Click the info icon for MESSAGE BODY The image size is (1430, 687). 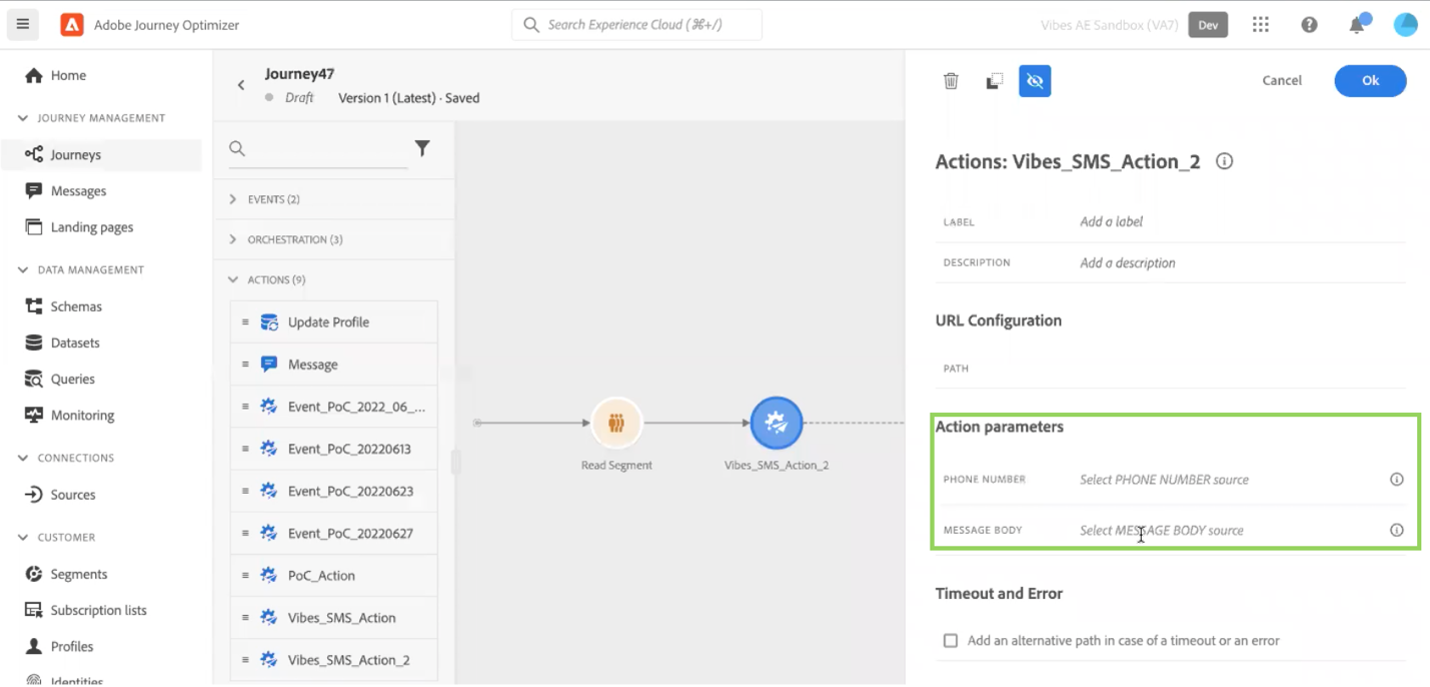click(x=1397, y=530)
